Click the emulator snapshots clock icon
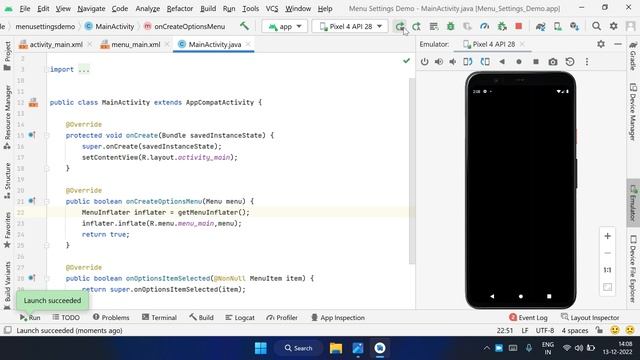640x360 pixels. (x=570, y=62)
